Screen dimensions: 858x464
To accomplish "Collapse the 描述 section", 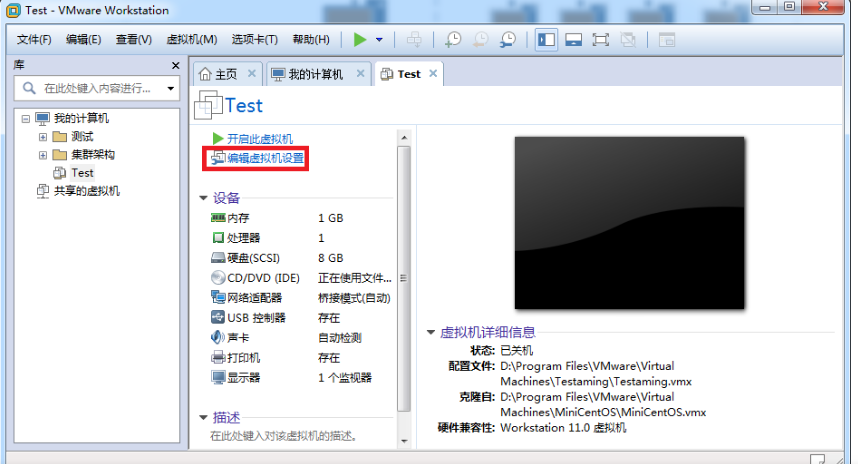I will [x=203, y=417].
